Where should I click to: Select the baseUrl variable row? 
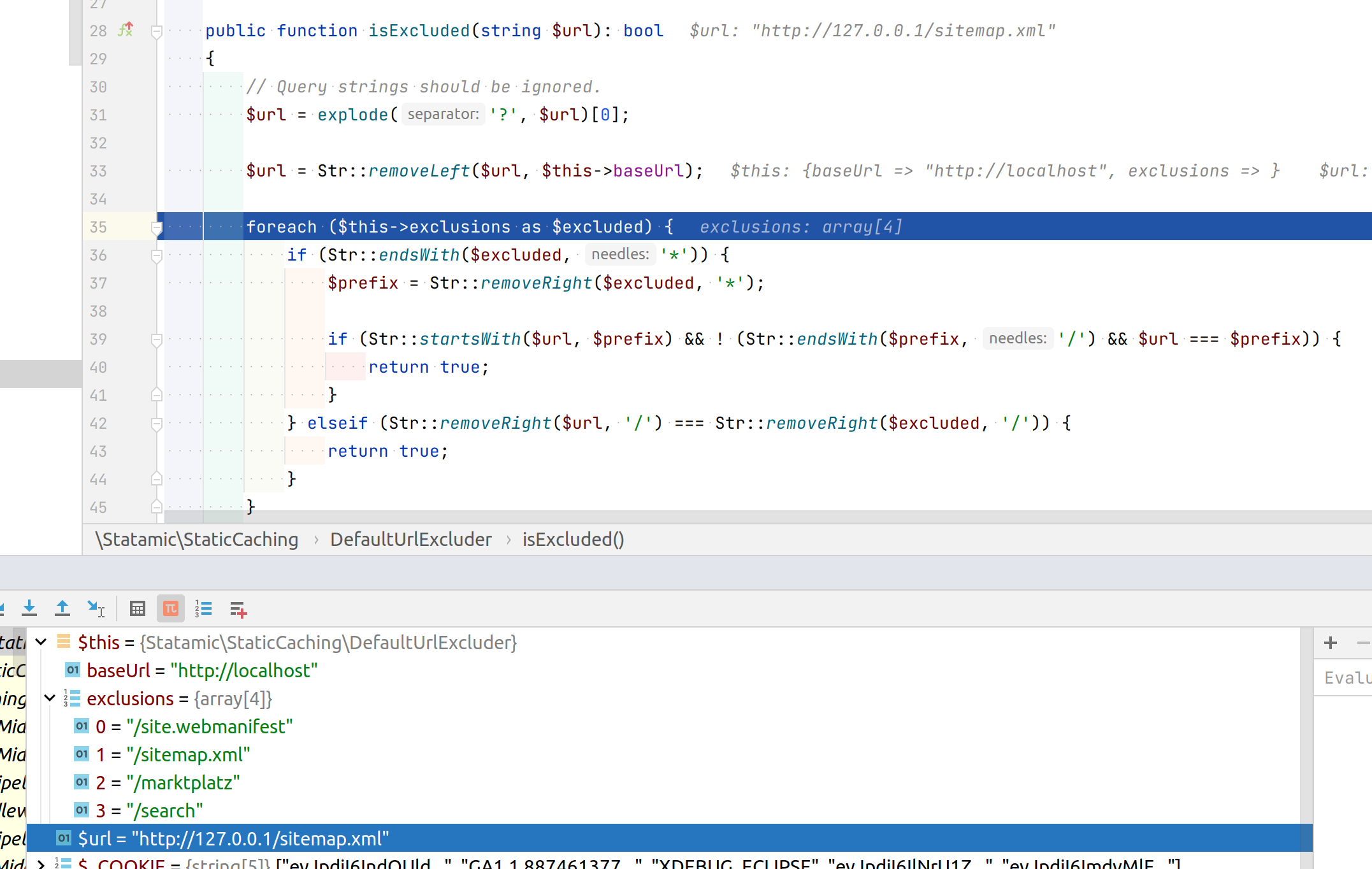point(663,670)
